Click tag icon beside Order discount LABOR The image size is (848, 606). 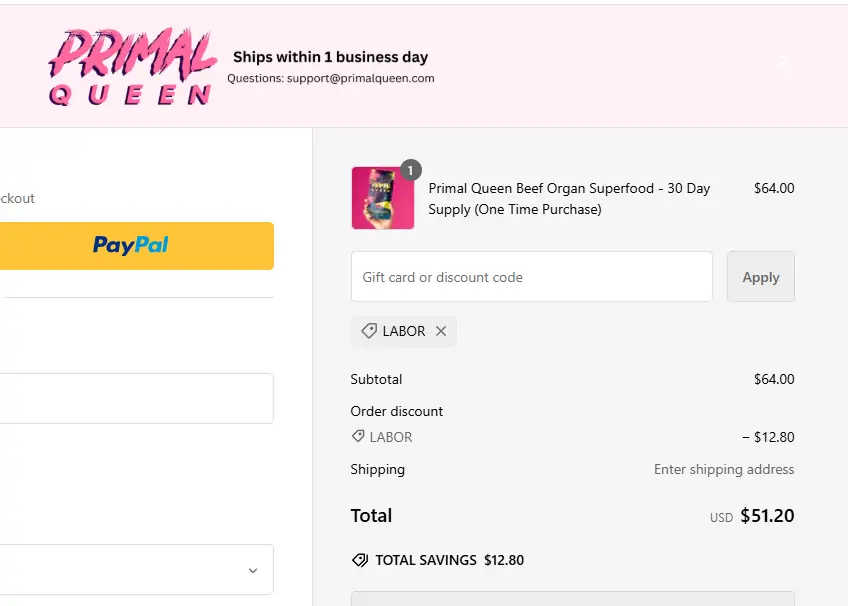(358, 437)
